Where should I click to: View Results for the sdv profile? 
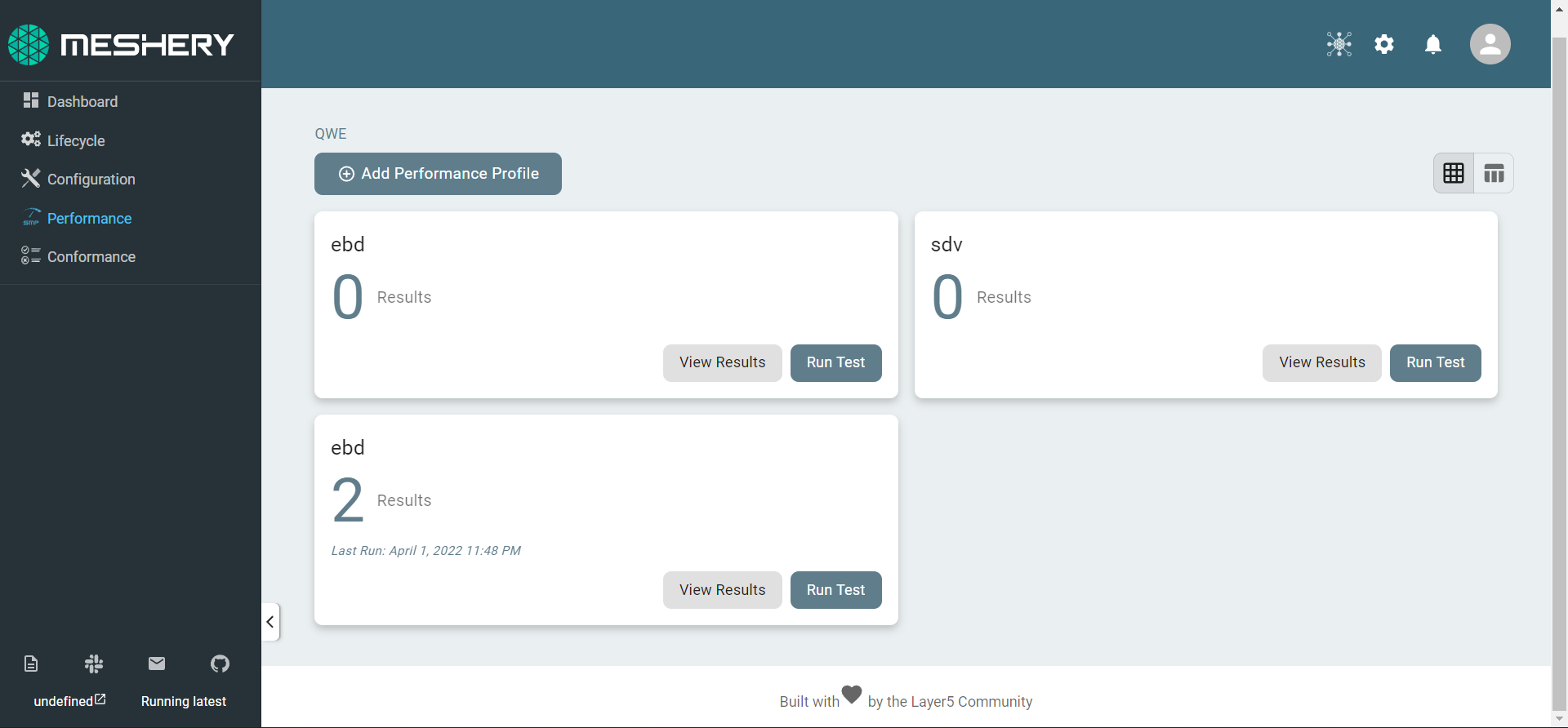coord(1322,362)
